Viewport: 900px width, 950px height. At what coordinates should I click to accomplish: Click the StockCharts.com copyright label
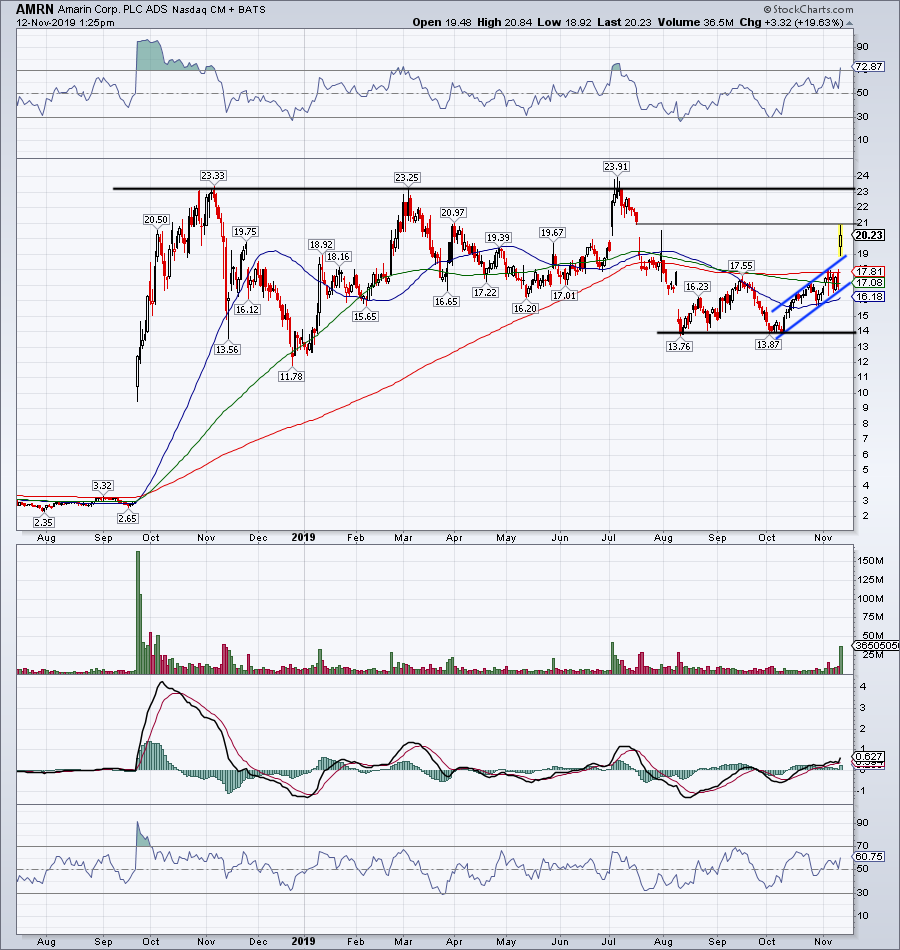(808, 10)
